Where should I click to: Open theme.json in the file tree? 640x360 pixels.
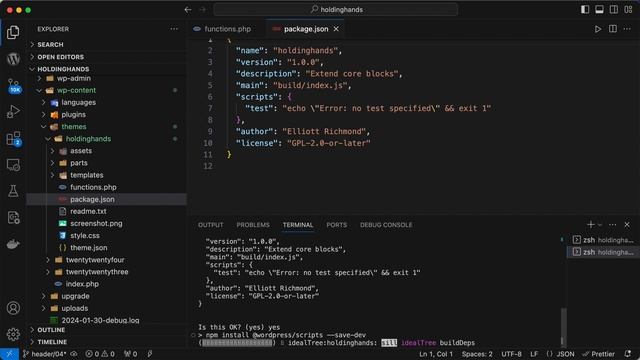[106, 248]
